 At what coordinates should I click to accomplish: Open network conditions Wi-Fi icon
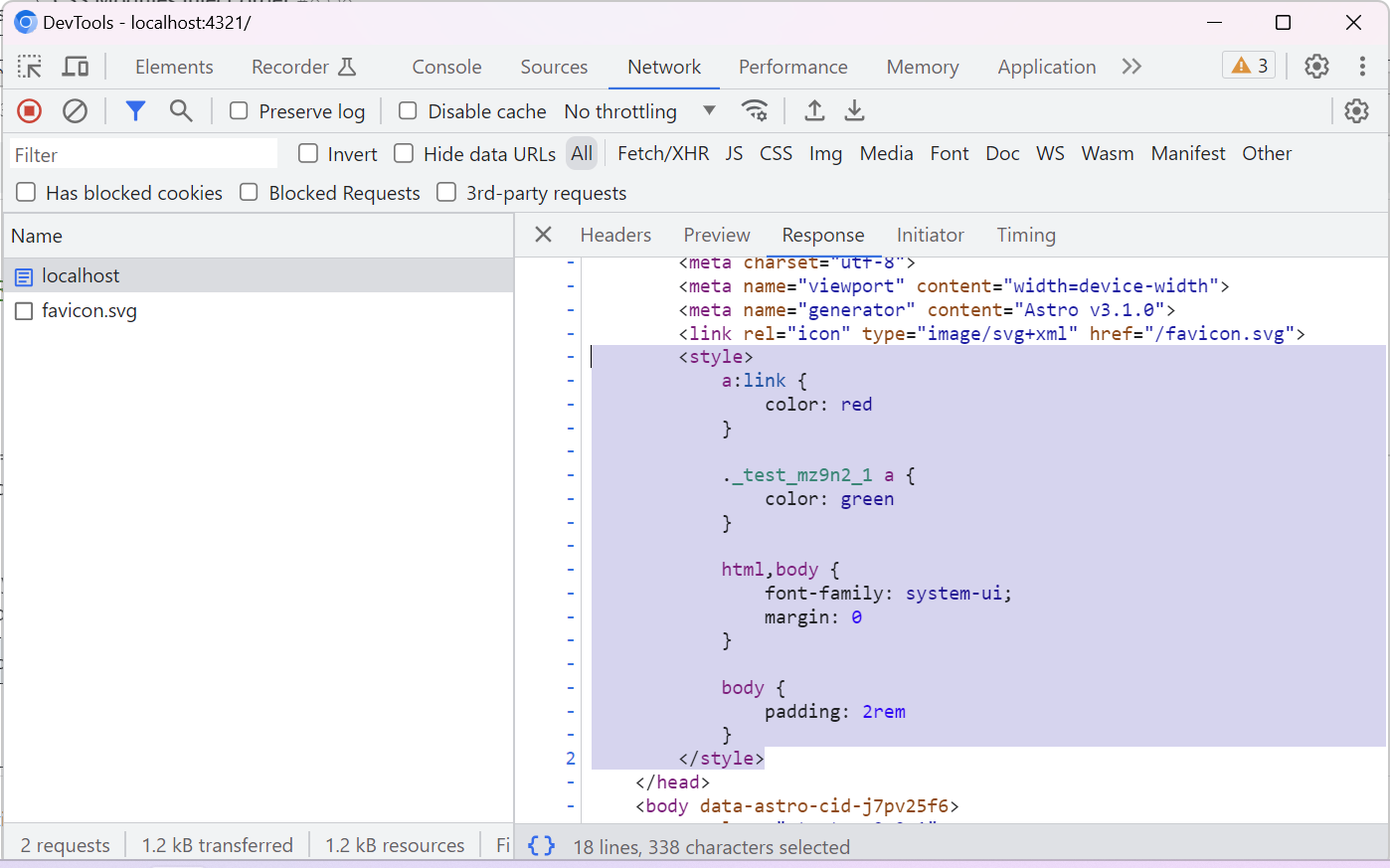[755, 111]
